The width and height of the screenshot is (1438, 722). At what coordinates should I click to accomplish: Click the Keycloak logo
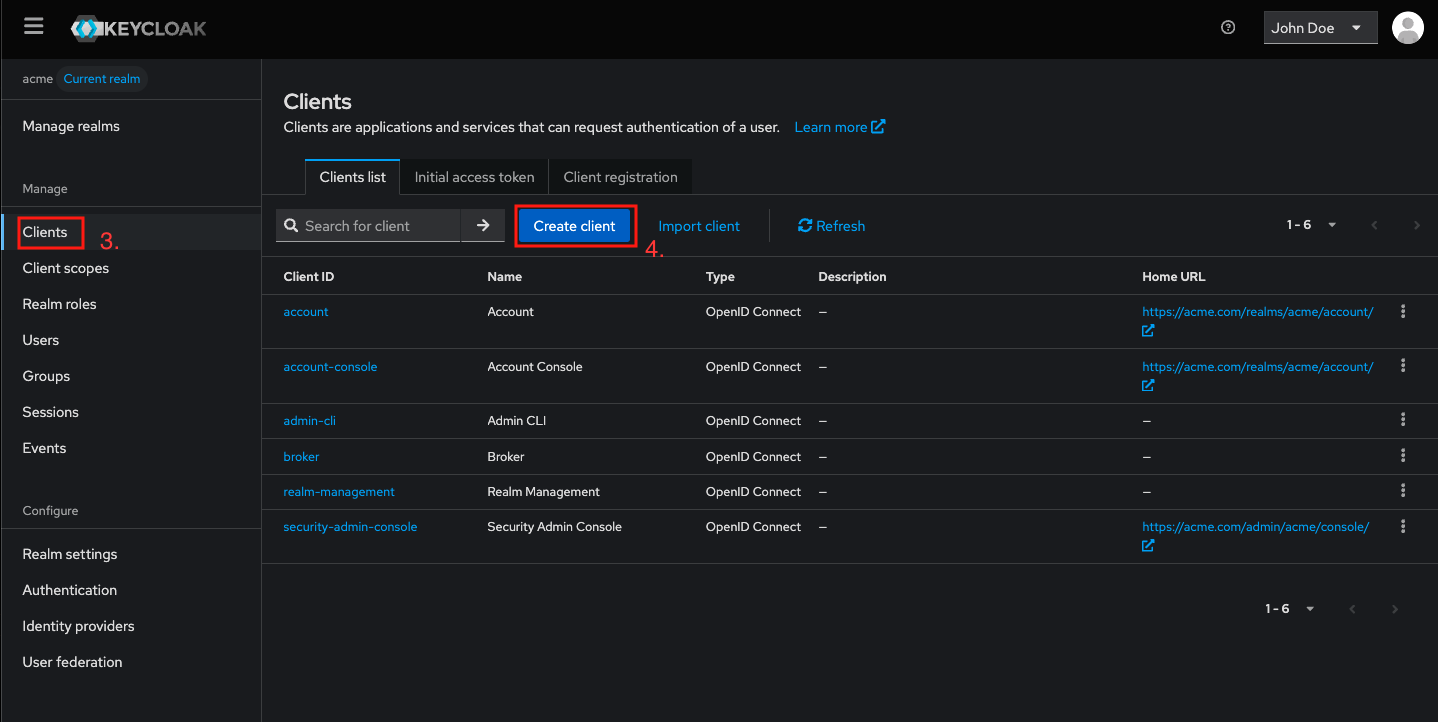(138, 27)
